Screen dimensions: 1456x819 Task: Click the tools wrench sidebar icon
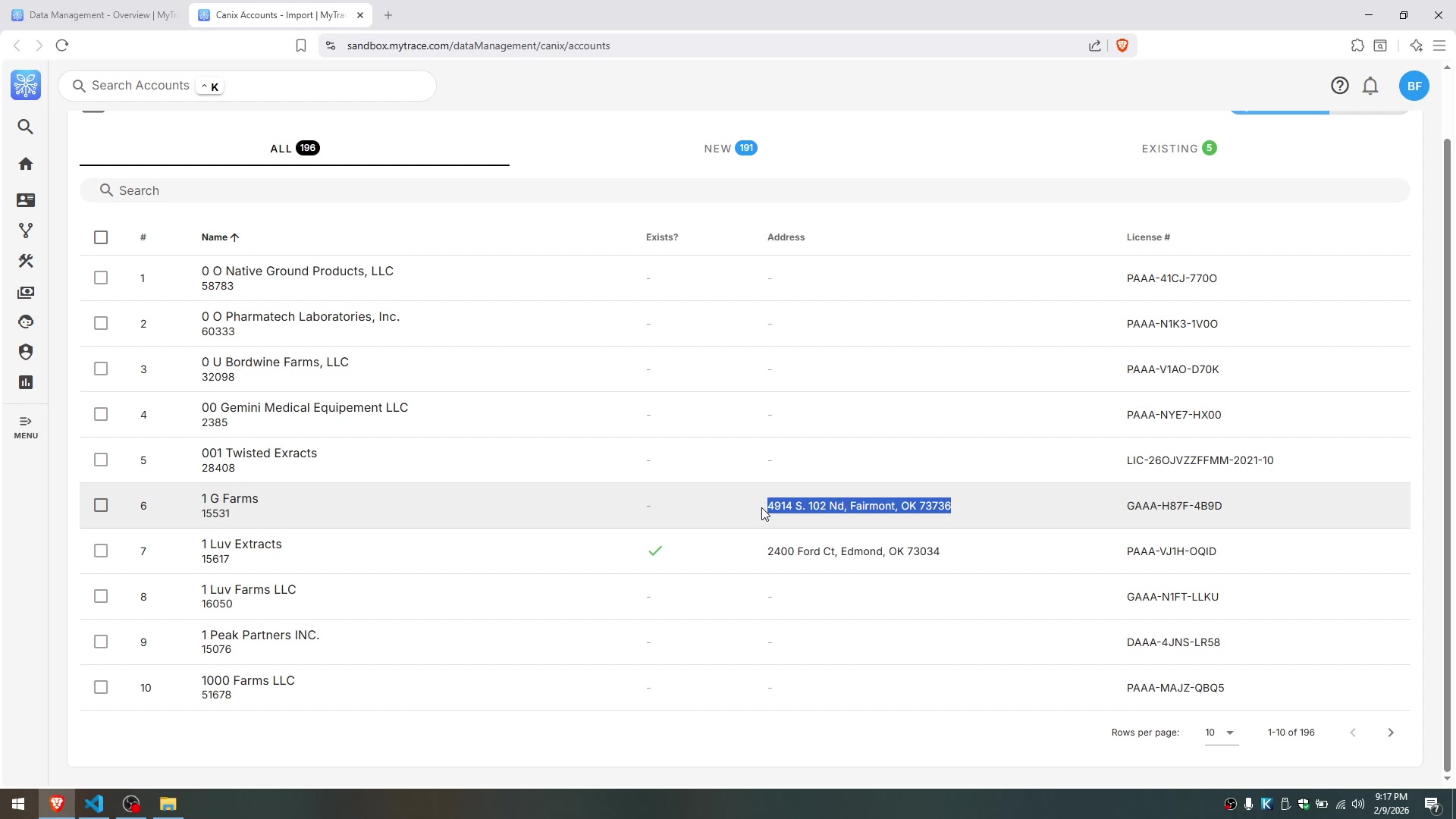point(26,261)
